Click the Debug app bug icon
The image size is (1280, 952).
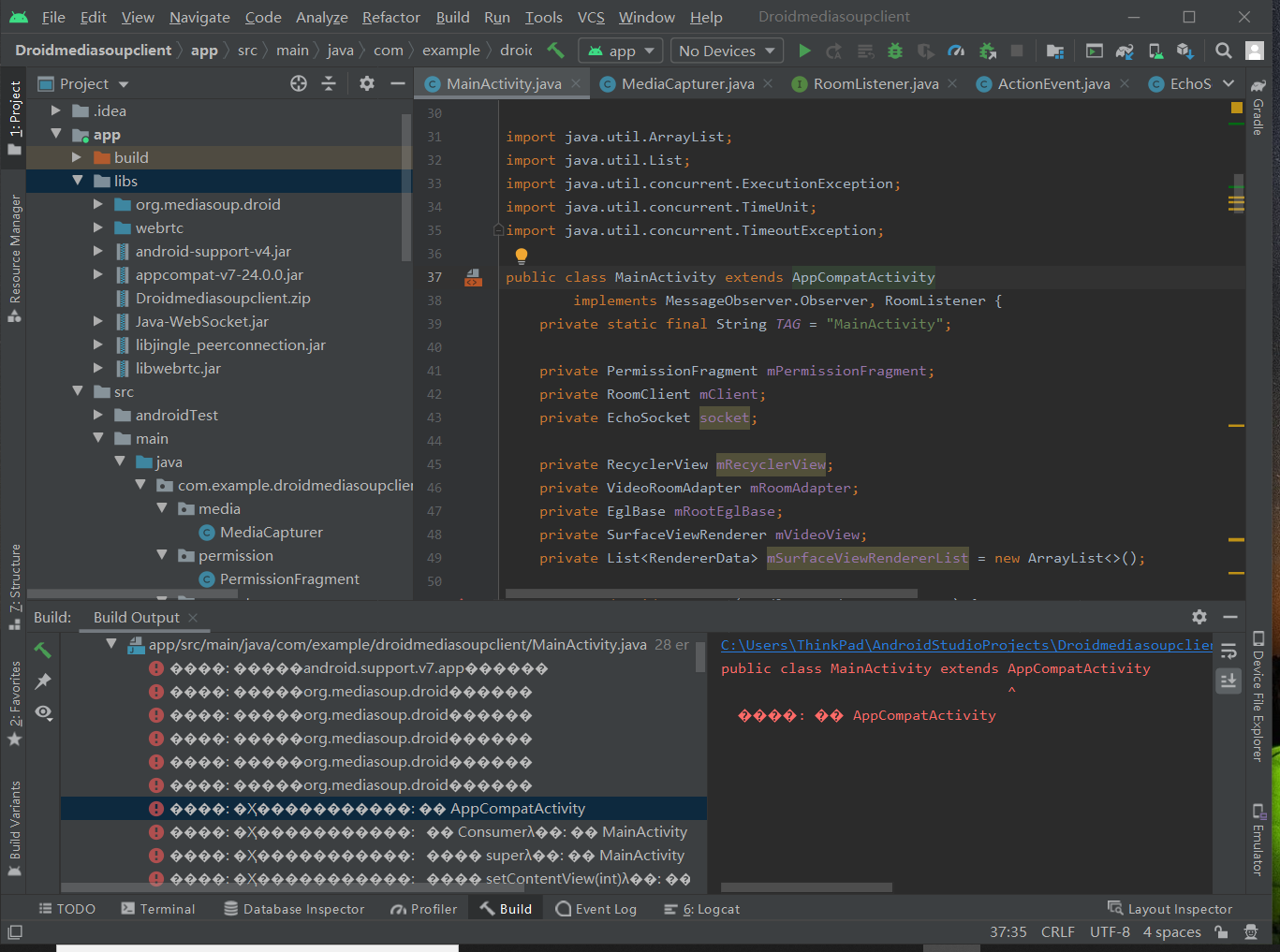pos(895,51)
